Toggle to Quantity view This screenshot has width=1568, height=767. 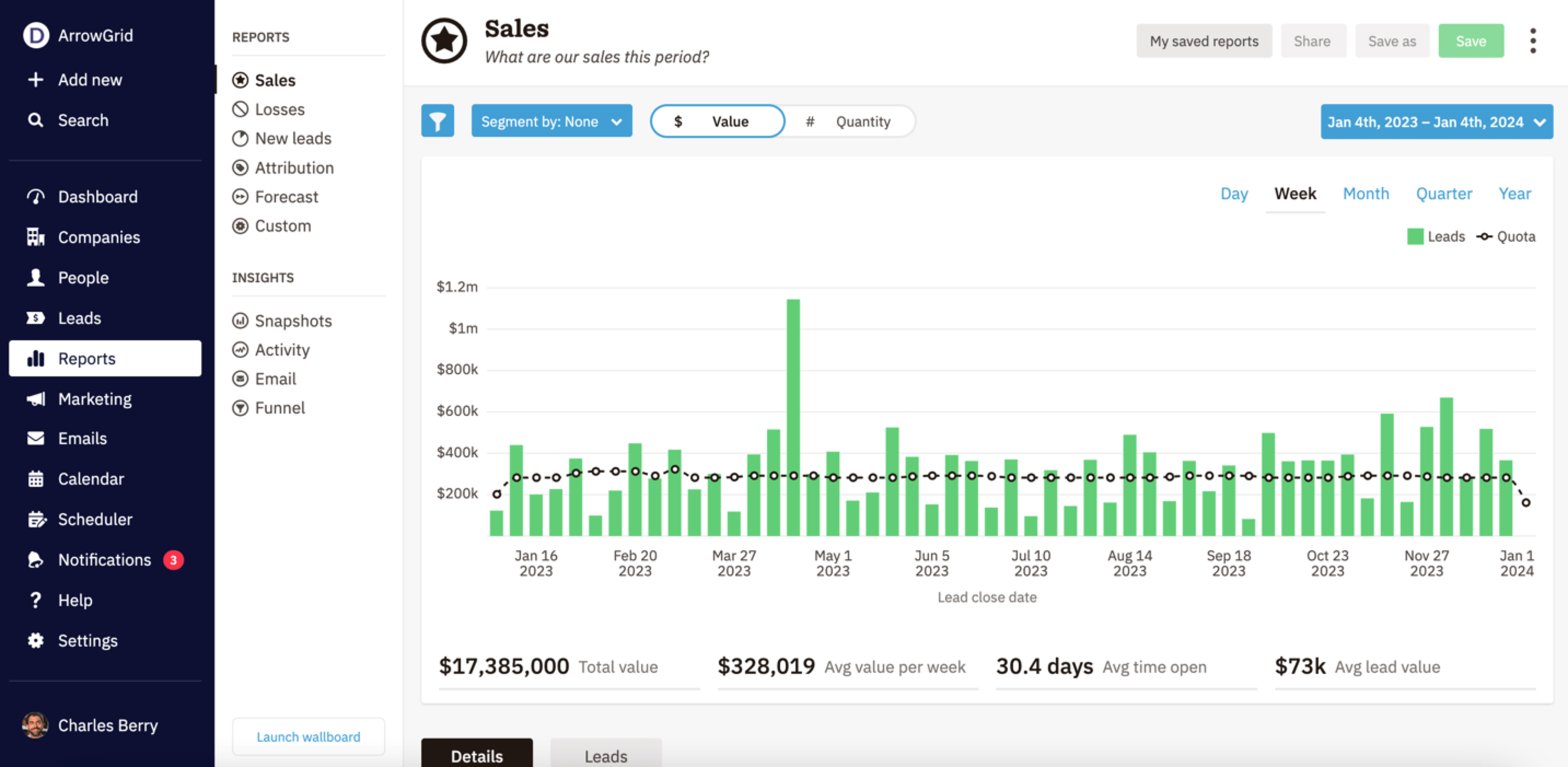tap(850, 120)
